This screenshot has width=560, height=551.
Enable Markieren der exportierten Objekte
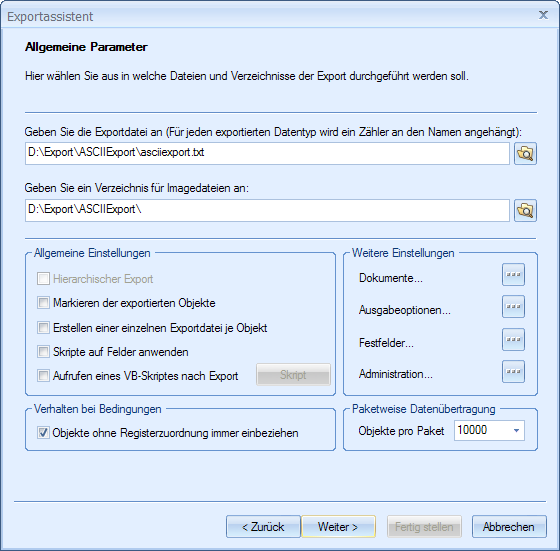(x=44, y=303)
